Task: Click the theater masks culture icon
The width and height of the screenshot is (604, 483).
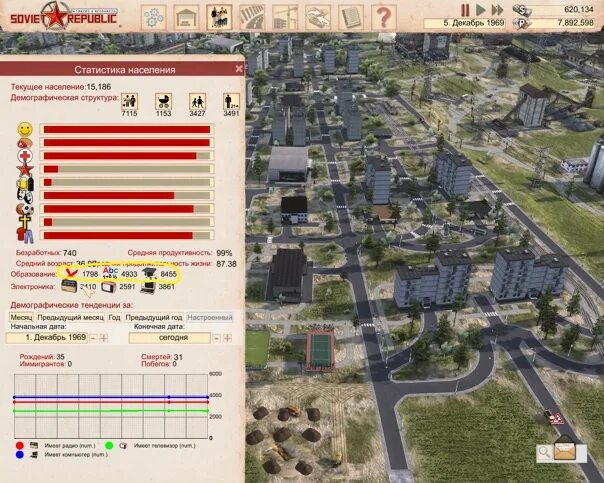Action: [25, 196]
